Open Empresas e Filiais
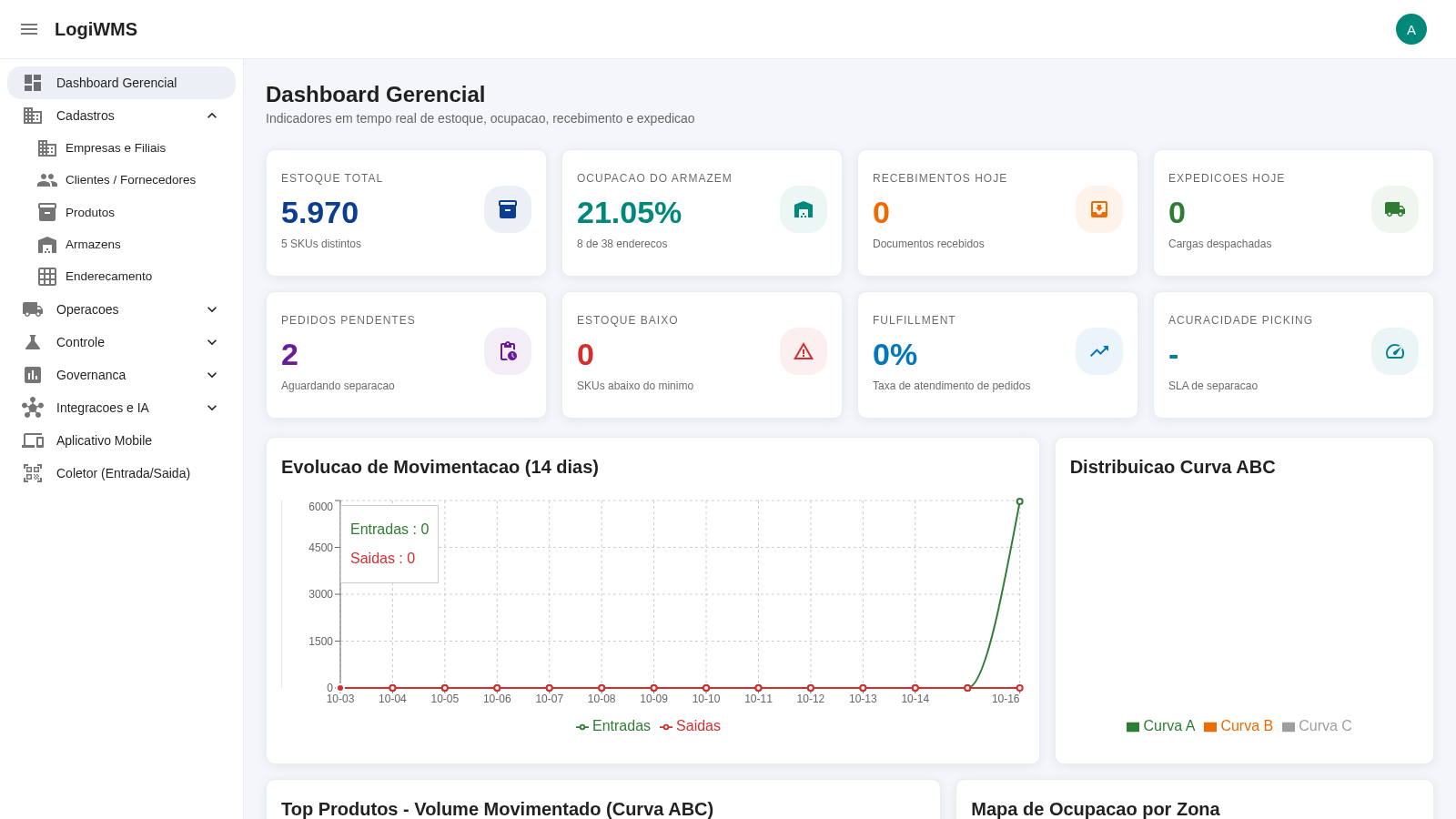This screenshot has width=1456, height=819. [x=121, y=148]
